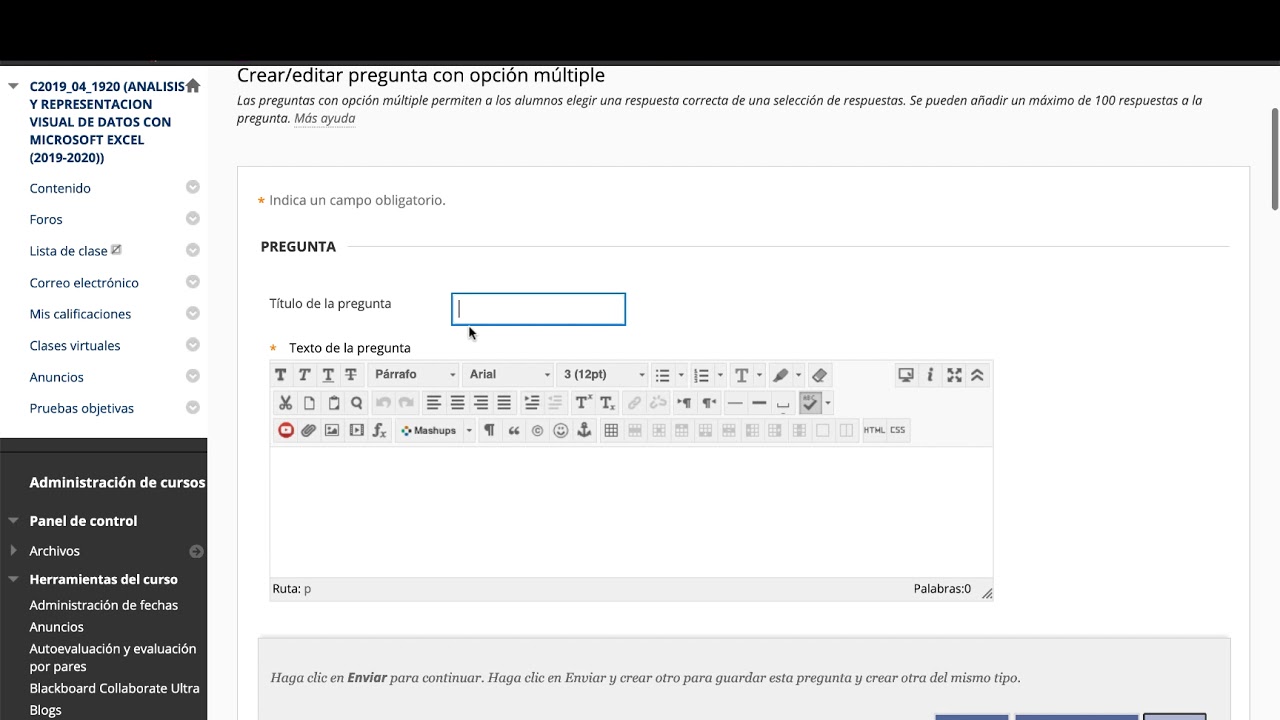
Task: Collapse the Herramientas del curso section
Action: point(14,579)
